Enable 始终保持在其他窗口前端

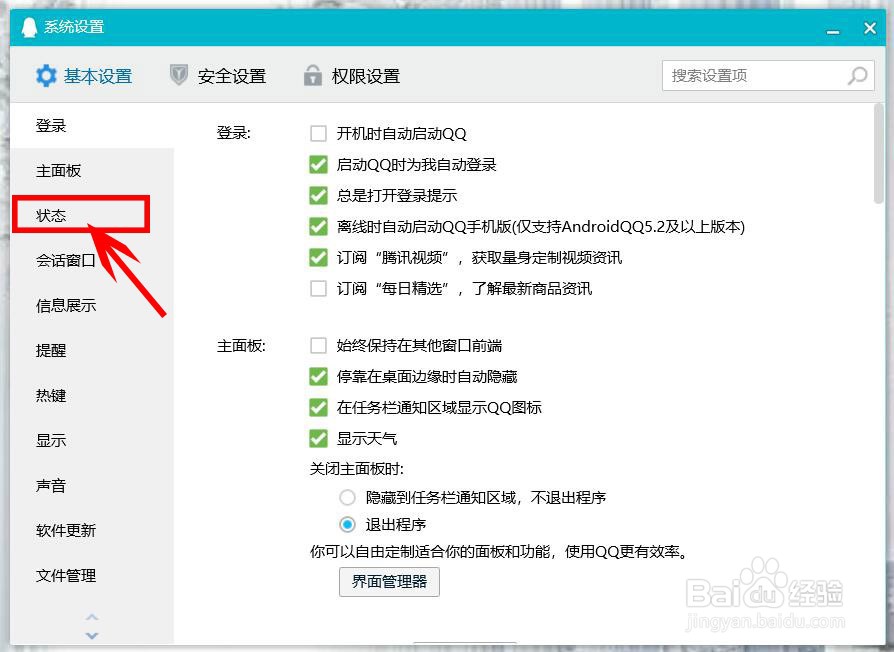318,345
